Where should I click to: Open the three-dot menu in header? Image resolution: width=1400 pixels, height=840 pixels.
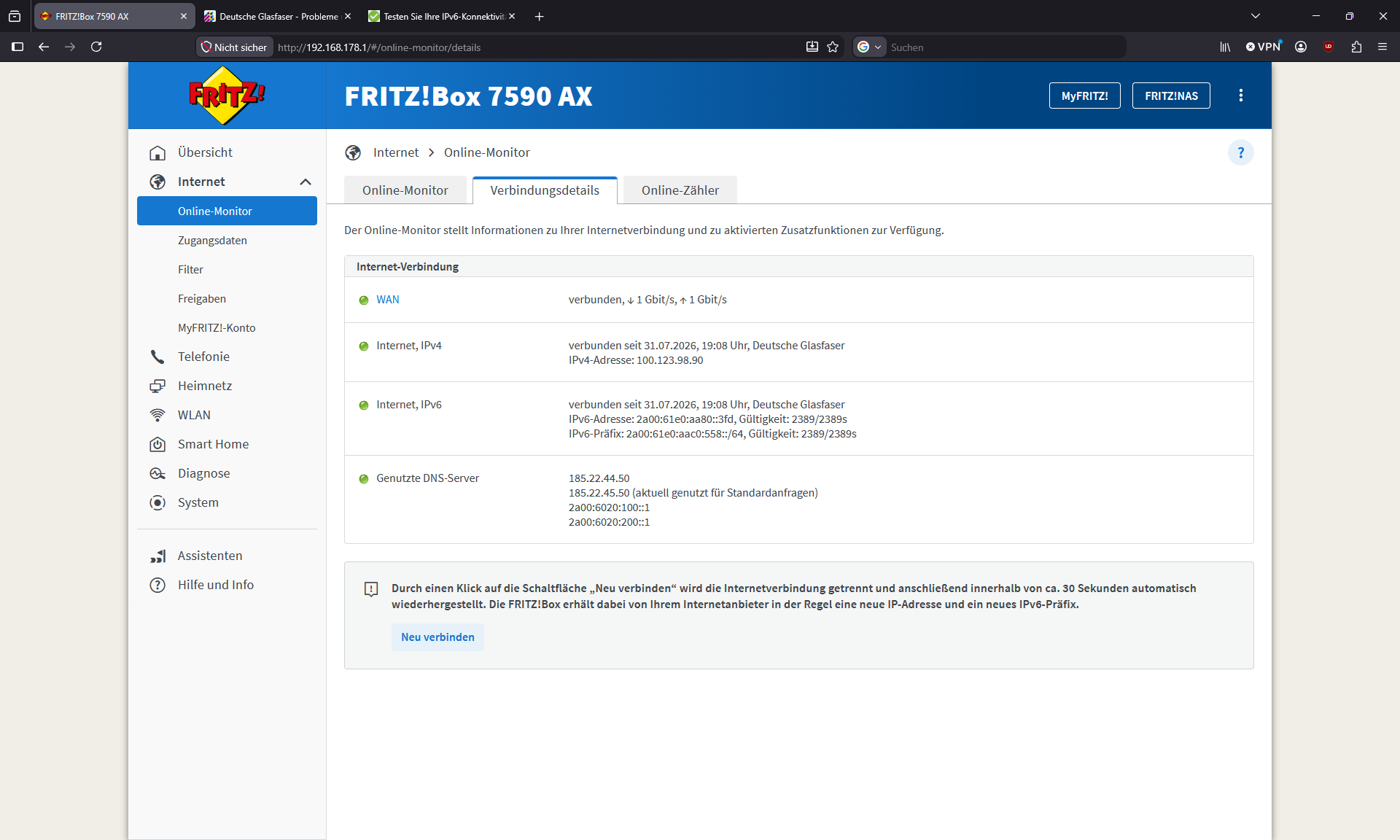(1241, 96)
